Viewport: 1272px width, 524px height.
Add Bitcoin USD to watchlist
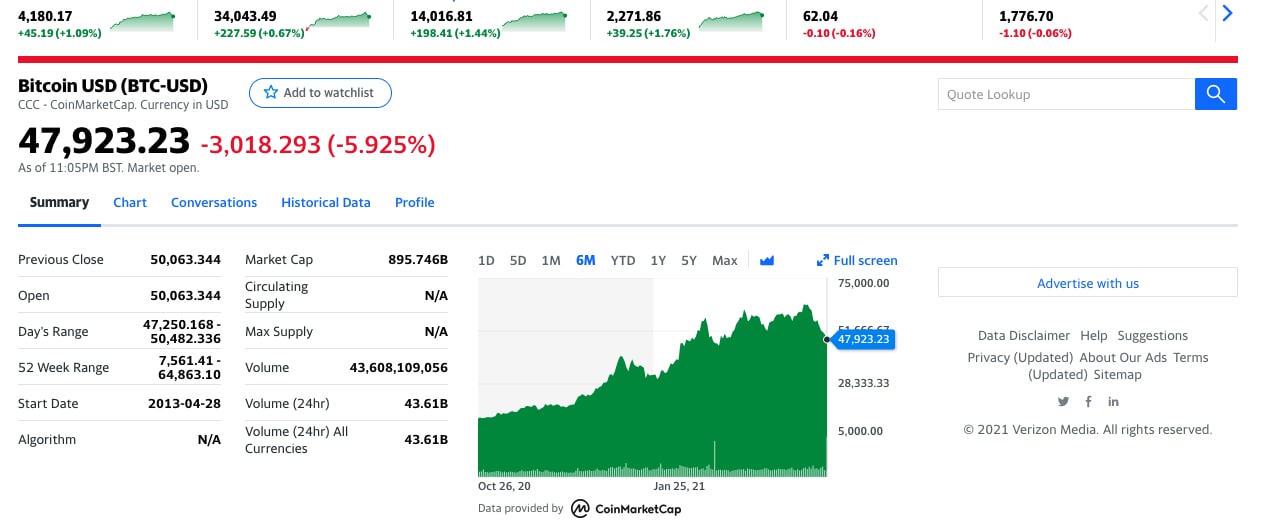pos(320,93)
